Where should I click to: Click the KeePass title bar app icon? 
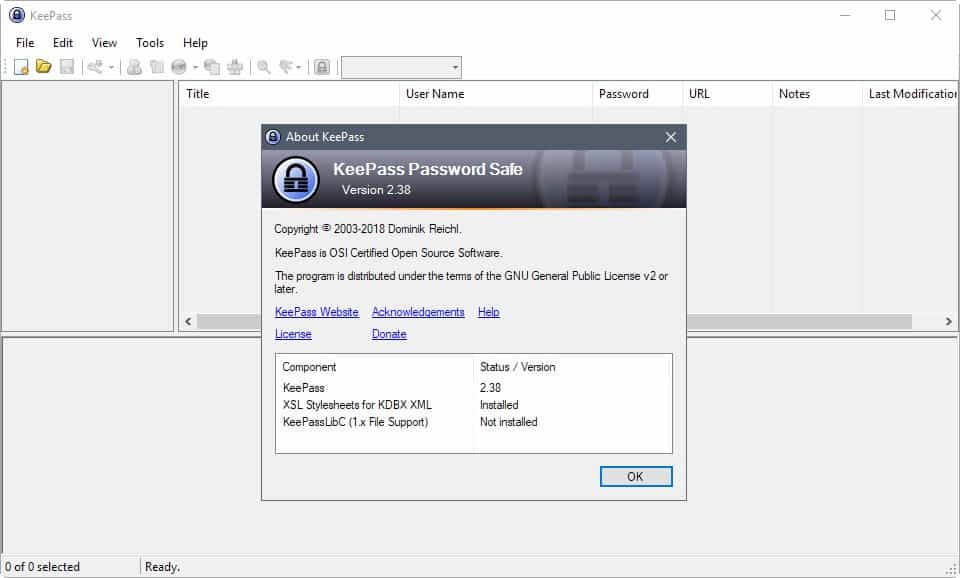pyautogui.click(x=17, y=15)
